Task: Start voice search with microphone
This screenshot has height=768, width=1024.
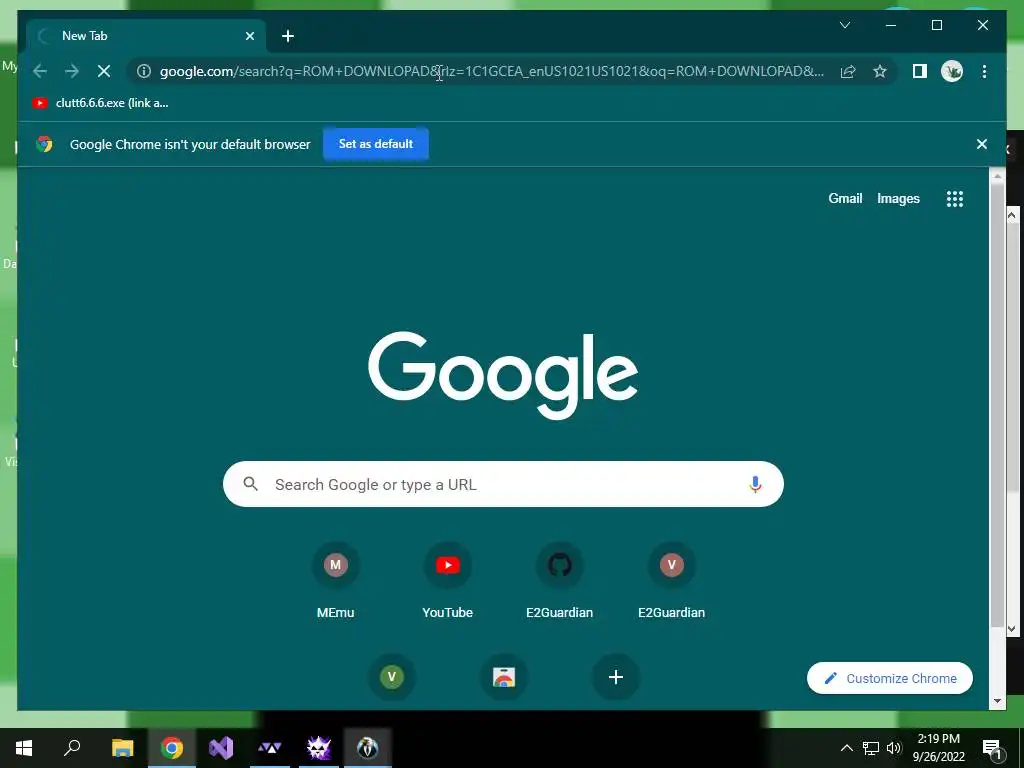Action: pyautogui.click(x=755, y=484)
